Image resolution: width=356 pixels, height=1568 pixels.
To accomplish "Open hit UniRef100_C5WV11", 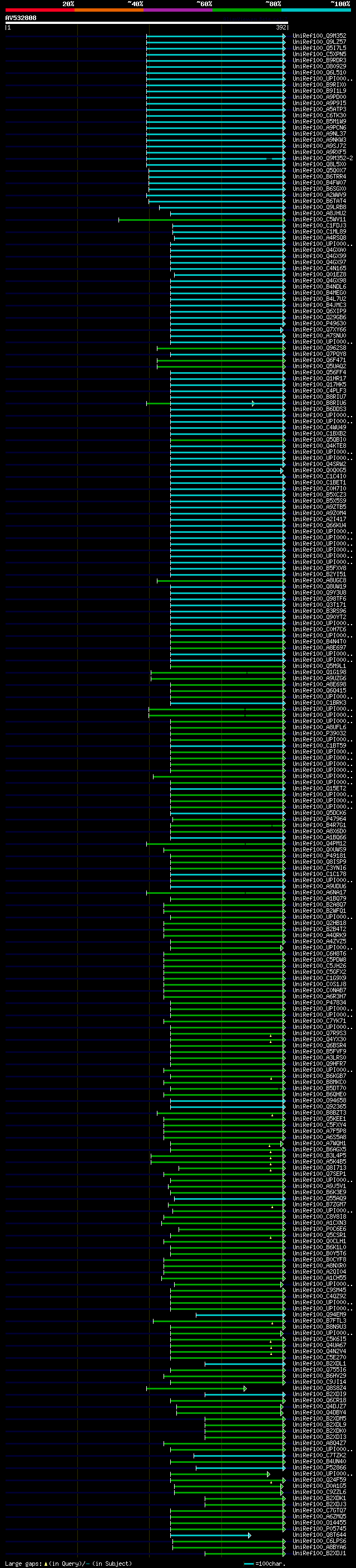I will pyautogui.click(x=319, y=220).
